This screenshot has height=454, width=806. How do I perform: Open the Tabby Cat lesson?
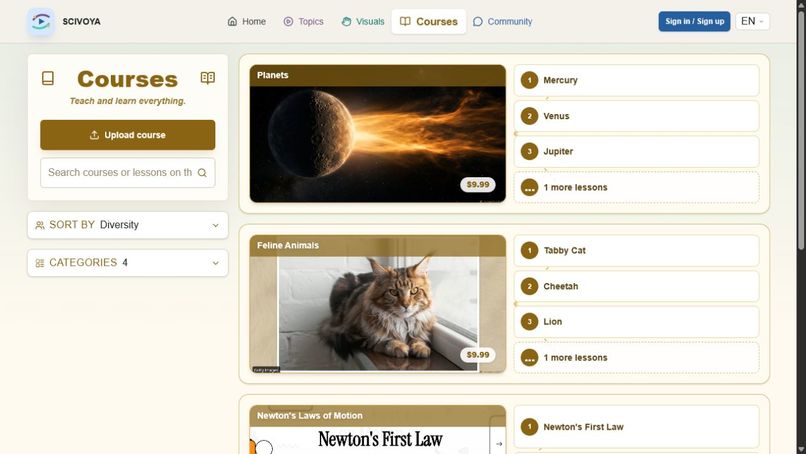[636, 250]
